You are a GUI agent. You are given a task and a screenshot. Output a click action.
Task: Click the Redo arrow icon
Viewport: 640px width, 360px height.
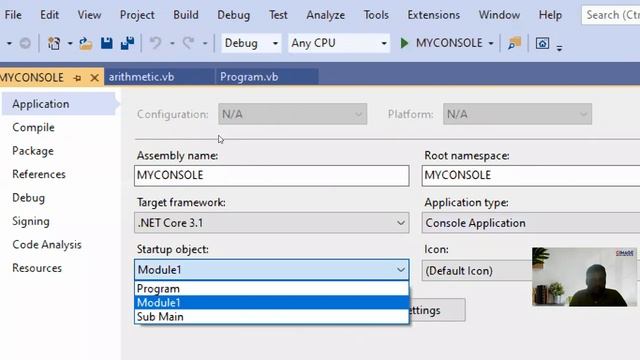[188, 43]
